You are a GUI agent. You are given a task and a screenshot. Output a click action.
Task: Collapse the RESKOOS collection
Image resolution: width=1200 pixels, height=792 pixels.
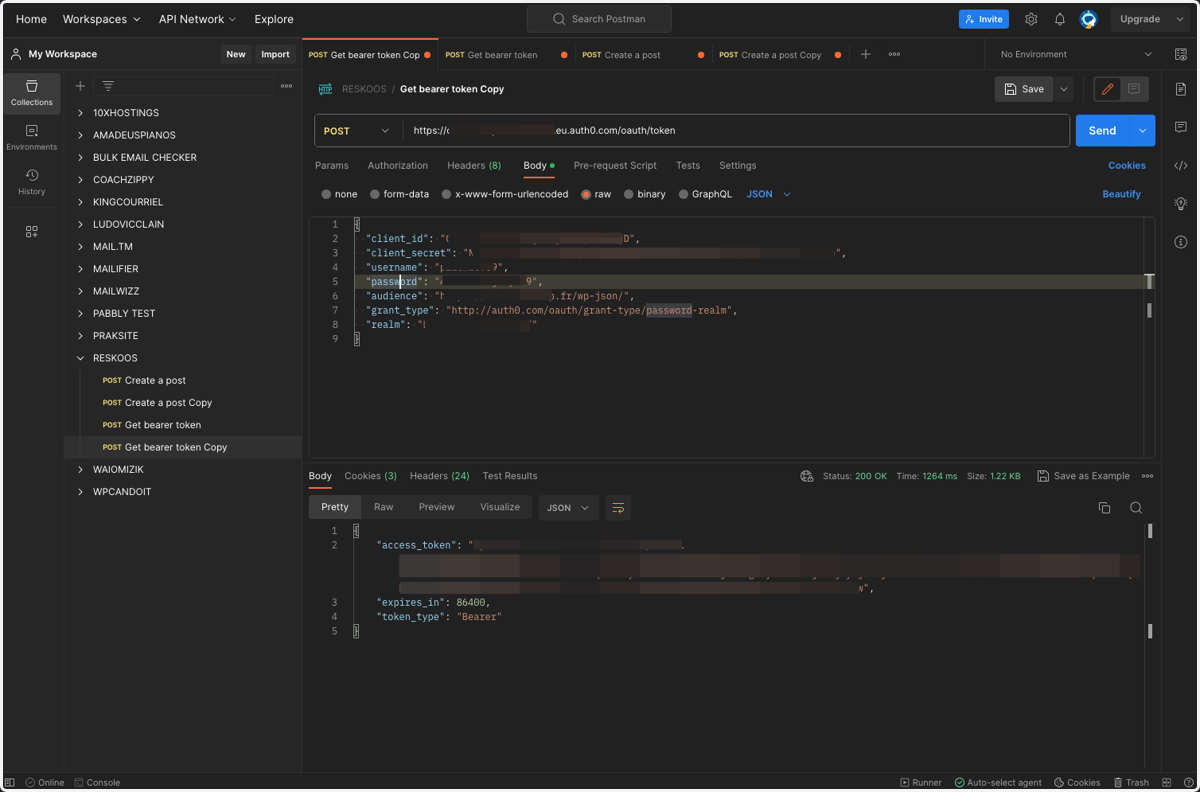[x=80, y=358]
